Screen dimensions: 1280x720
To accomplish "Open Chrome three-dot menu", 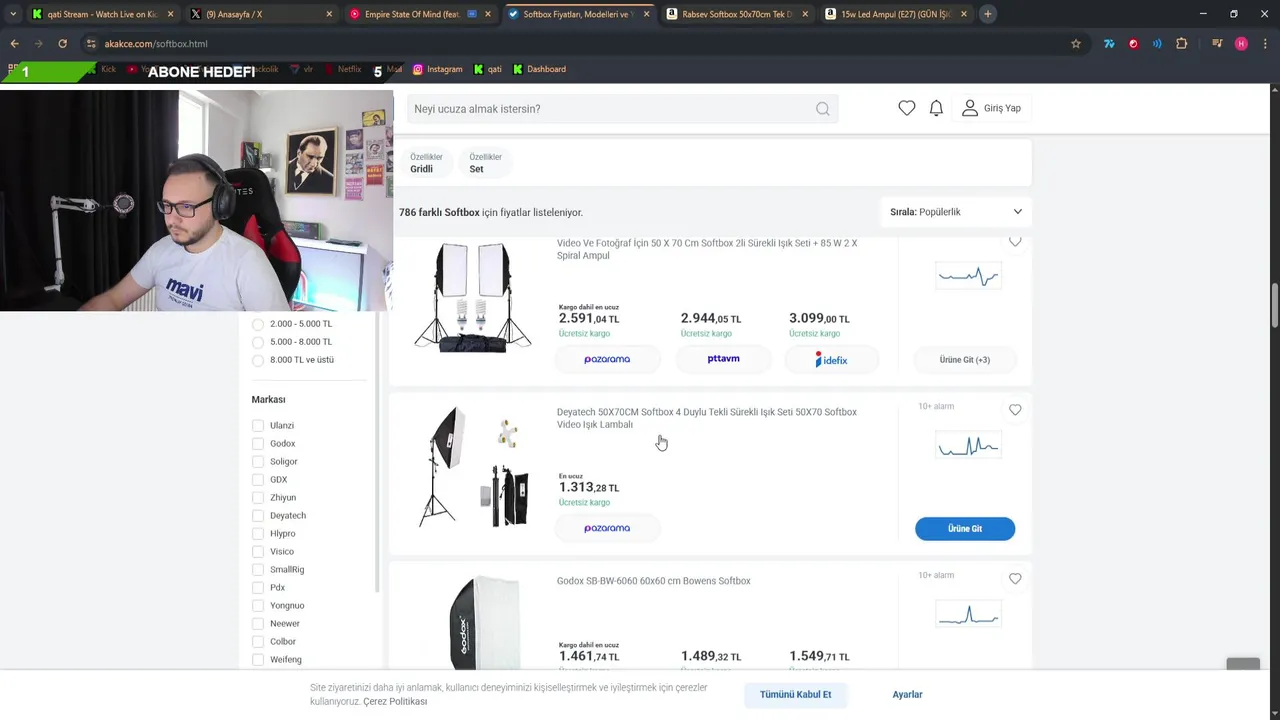I will click(x=1266, y=44).
